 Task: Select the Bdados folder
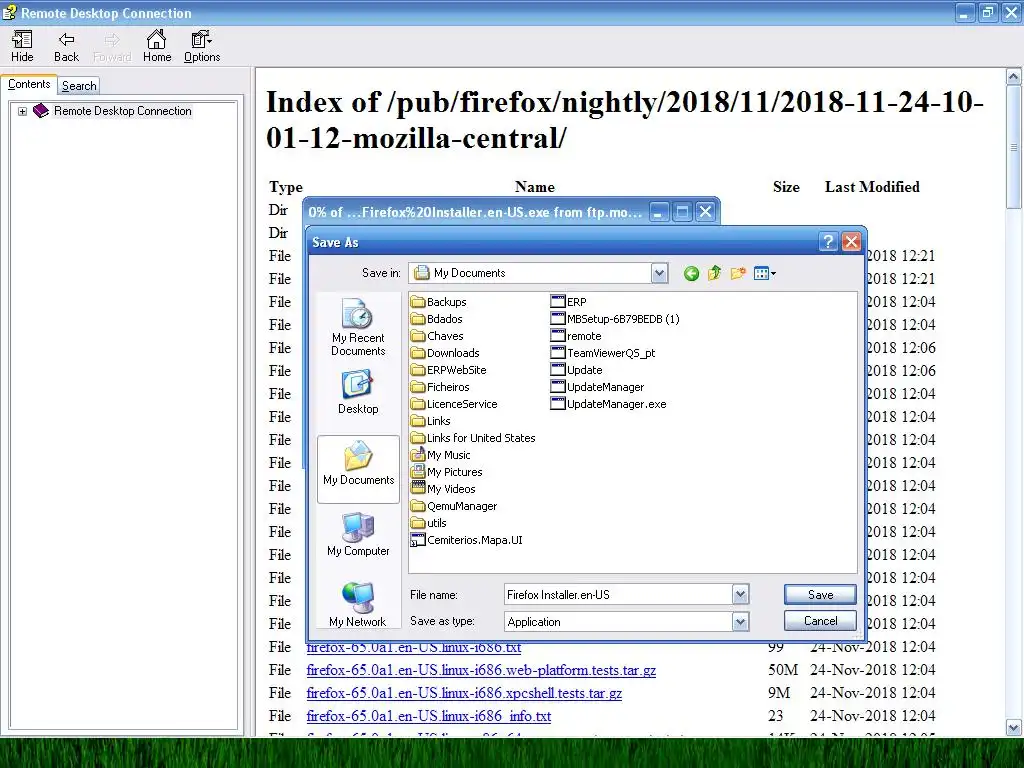coord(436,319)
